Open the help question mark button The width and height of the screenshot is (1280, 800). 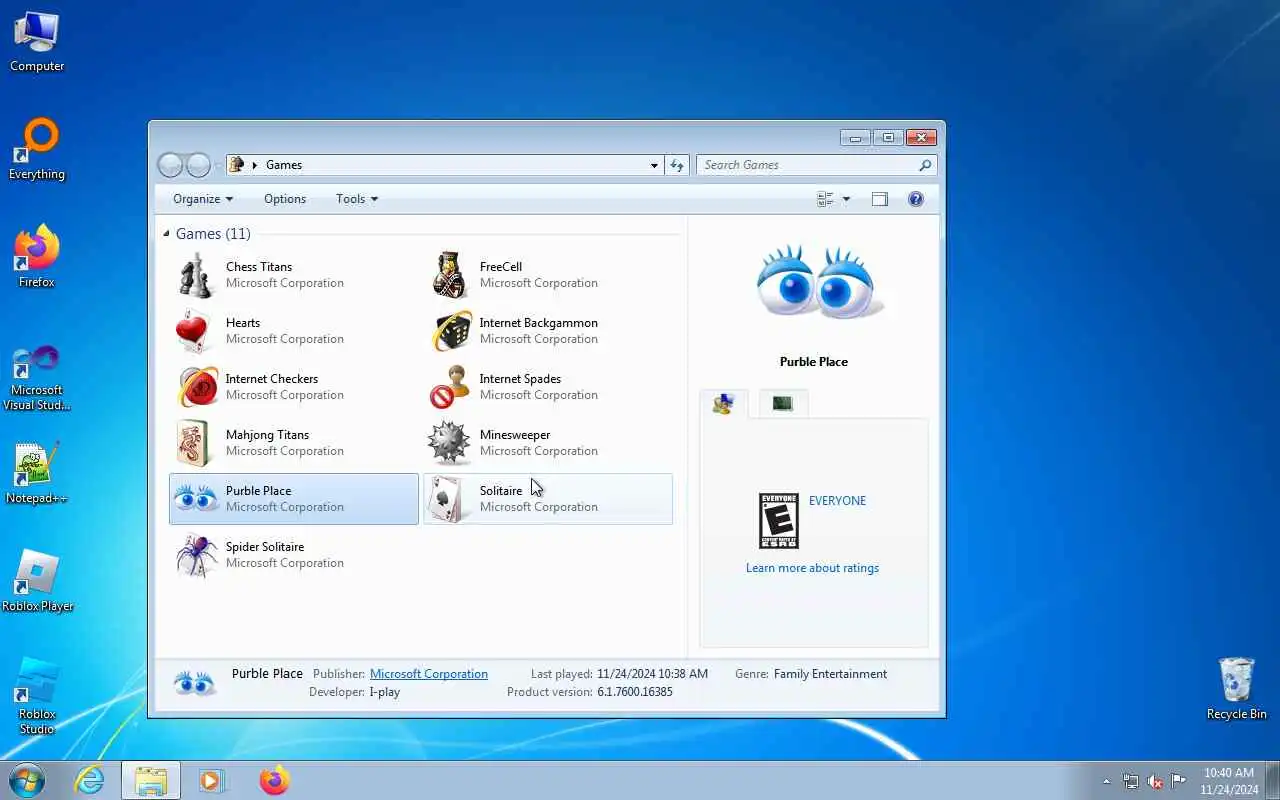915,199
